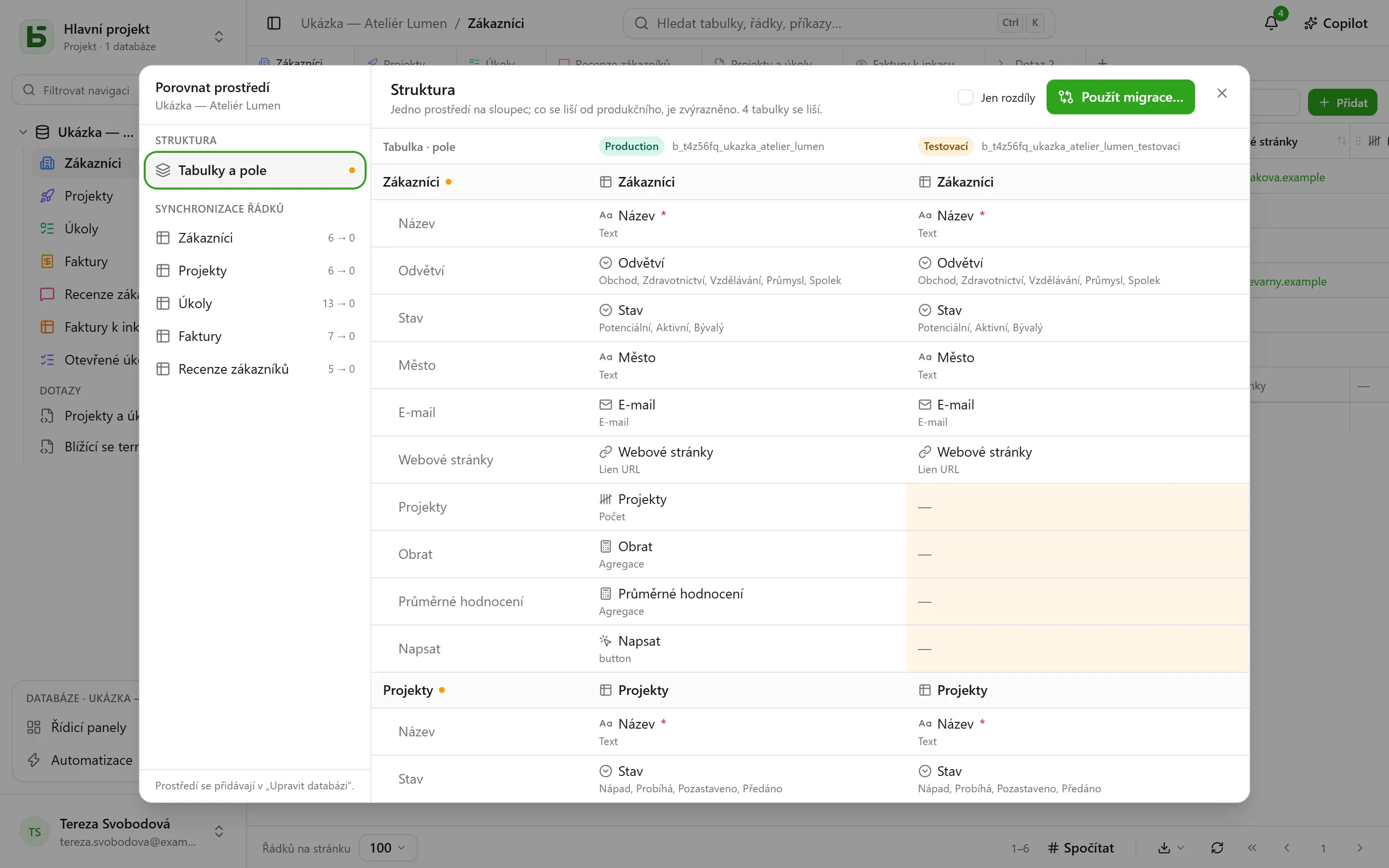Viewport: 1389px width, 868px height.
Task: Click the Production environment badge
Action: click(631, 147)
